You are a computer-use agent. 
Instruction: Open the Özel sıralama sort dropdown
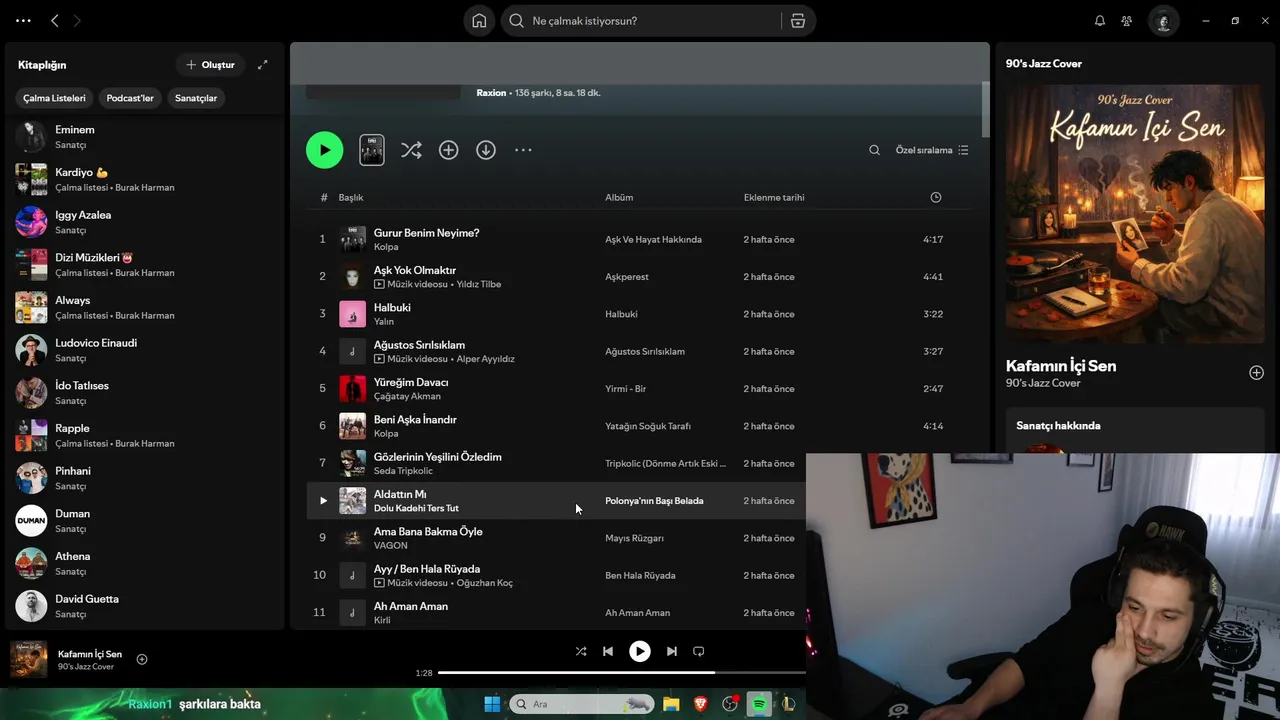(x=932, y=150)
